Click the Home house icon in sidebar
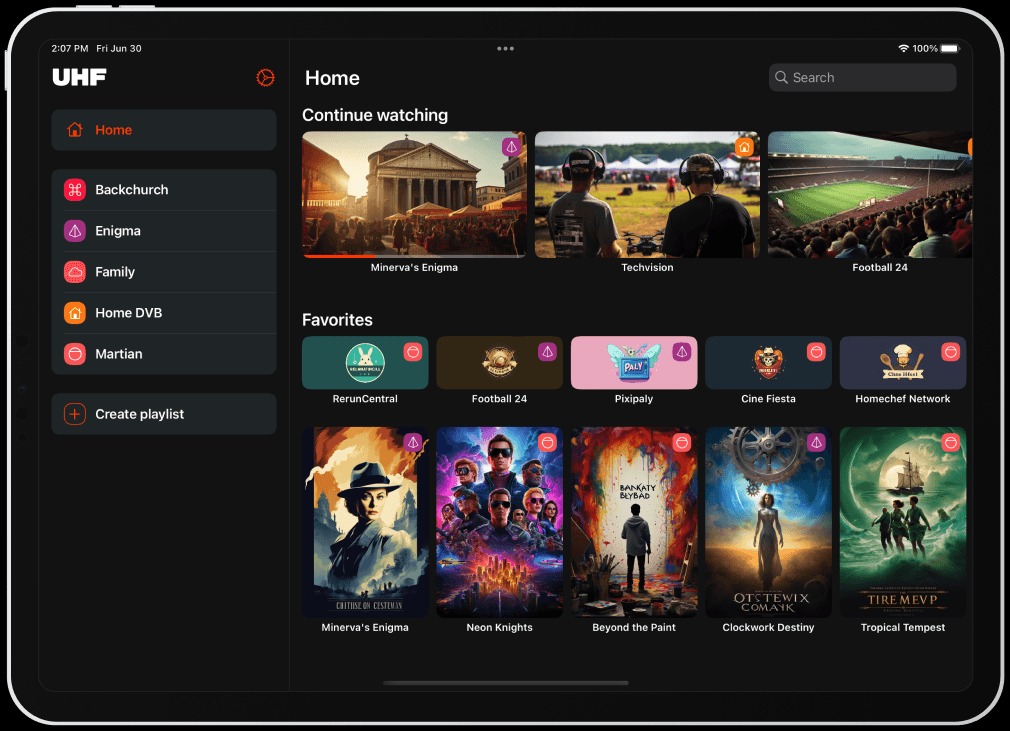 [x=75, y=129]
